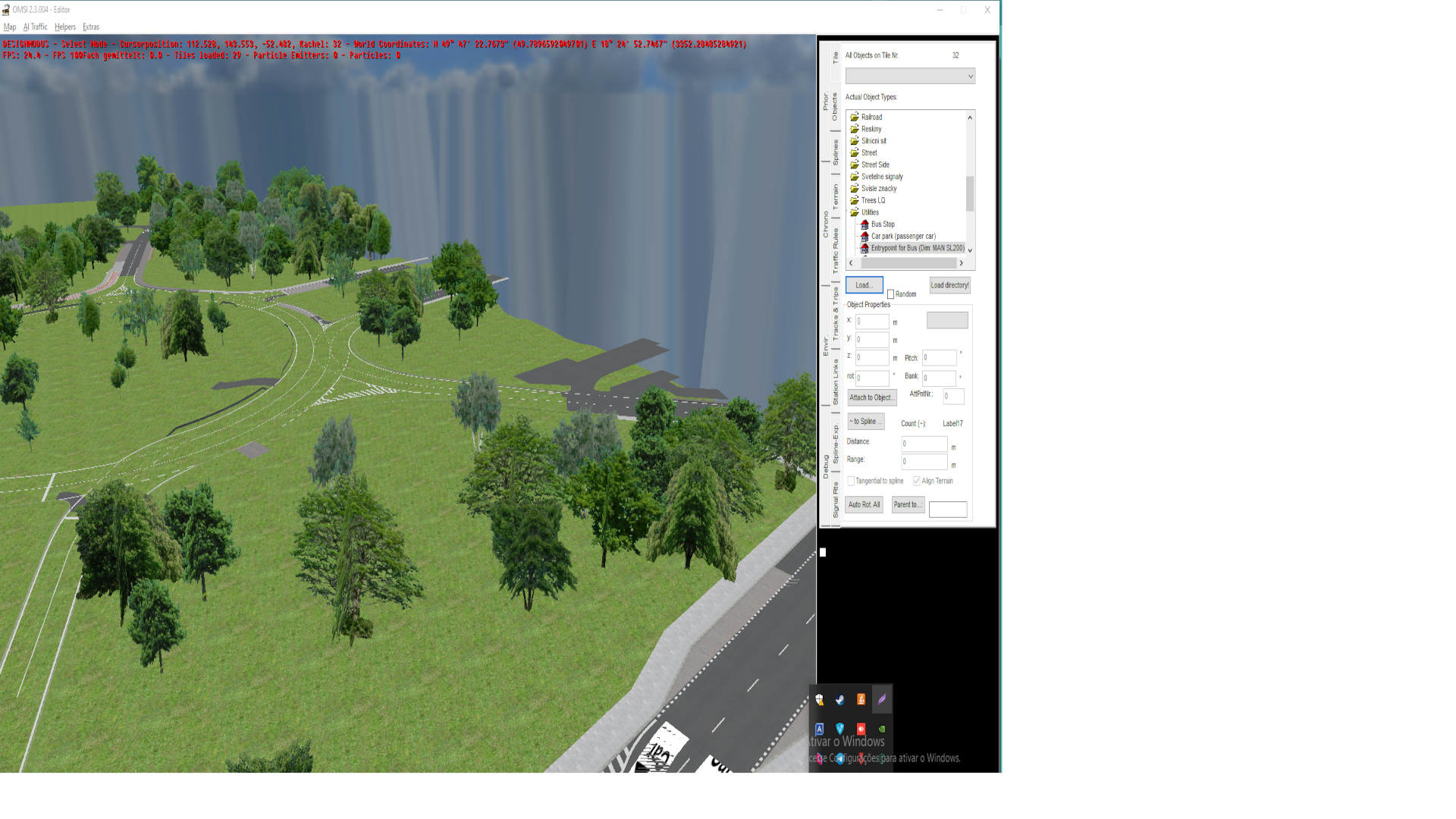Expand the Trees LQ folder
The width and height of the screenshot is (1456, 819).
tap(855, 201)
